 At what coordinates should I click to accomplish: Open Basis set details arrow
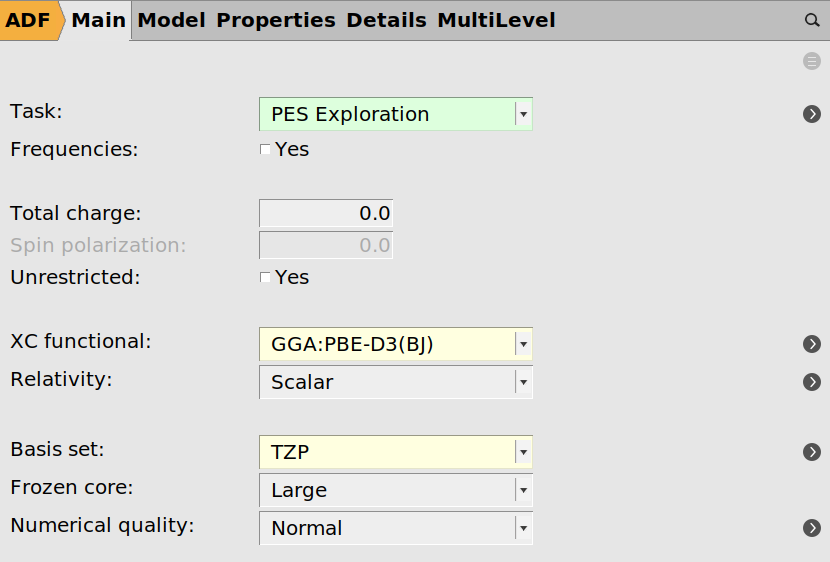(812, 452)
